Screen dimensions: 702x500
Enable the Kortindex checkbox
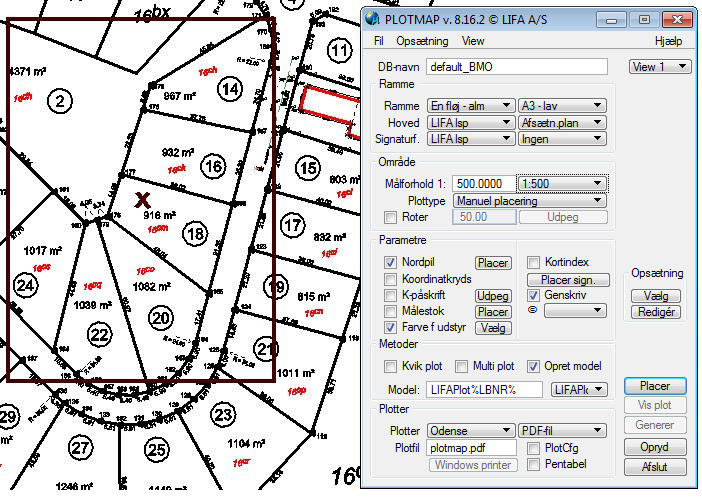[x=533, y=262]
